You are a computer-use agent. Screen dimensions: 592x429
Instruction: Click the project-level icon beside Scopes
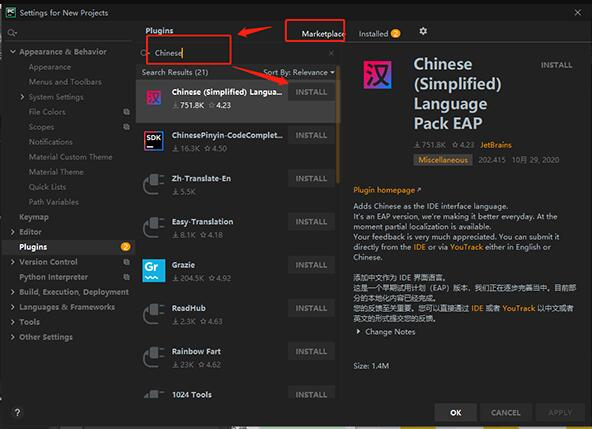pyautogui.click(x=126, y=127)
